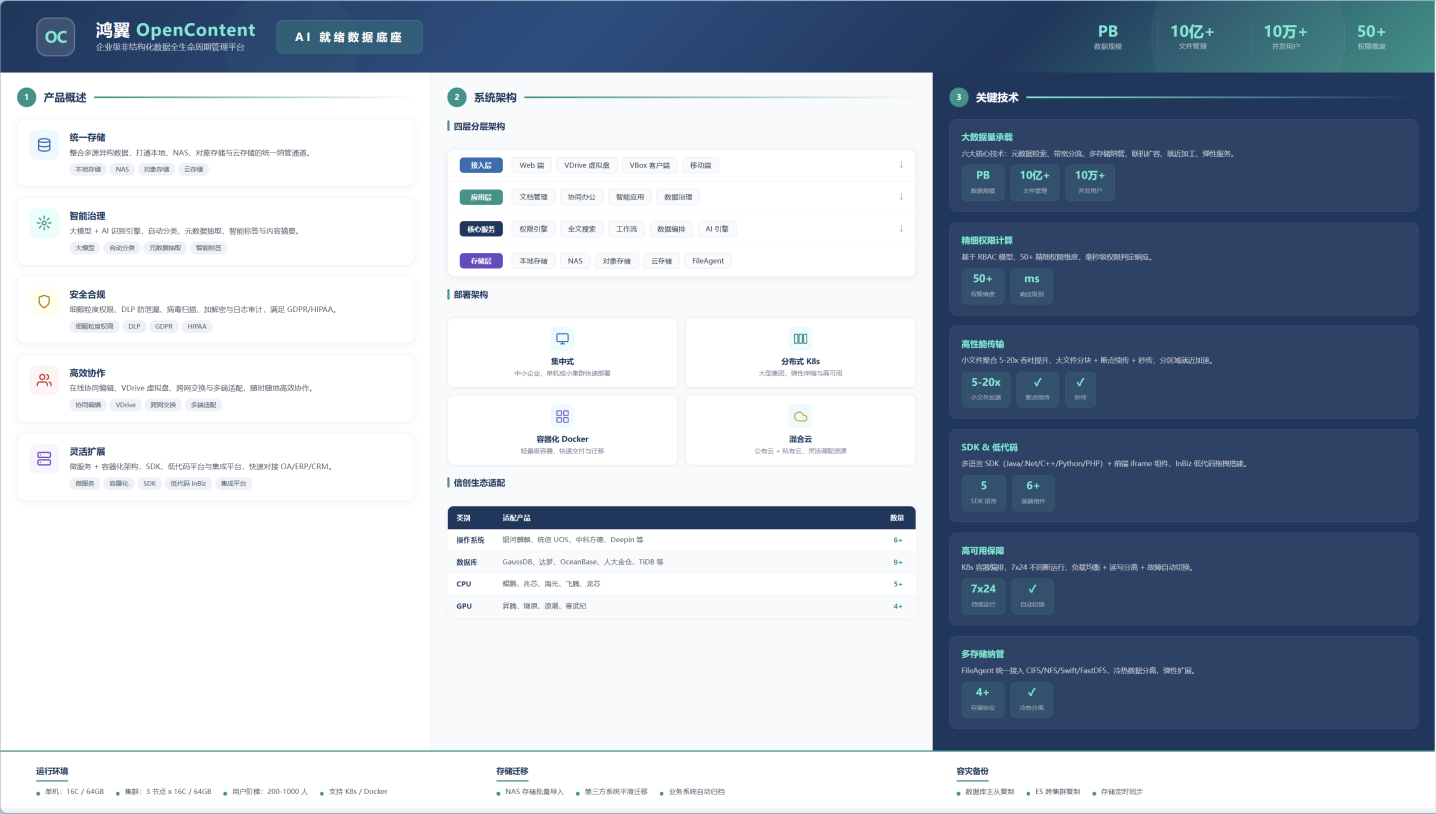Click the 智能治理 gear icon
This screenshot has width=1436, height=814.
pos(44,223)
